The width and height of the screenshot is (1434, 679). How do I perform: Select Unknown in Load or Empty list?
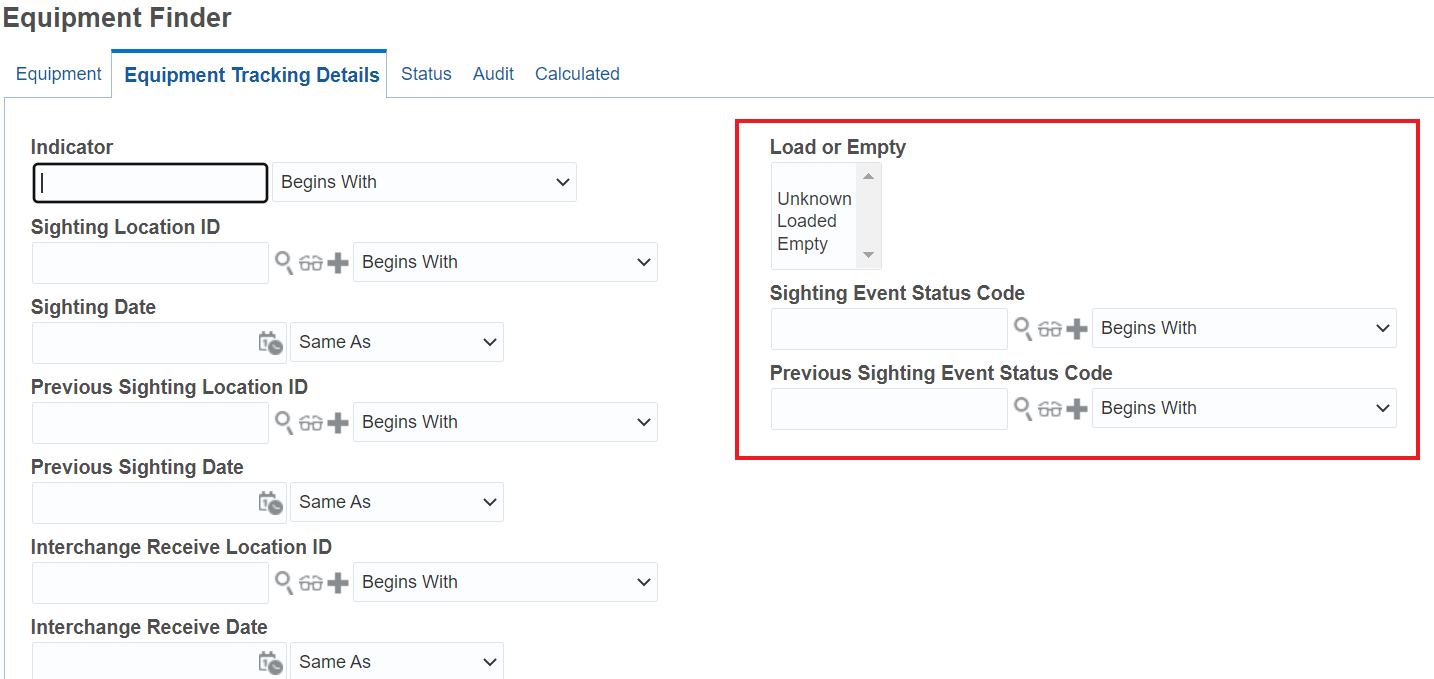814,199
